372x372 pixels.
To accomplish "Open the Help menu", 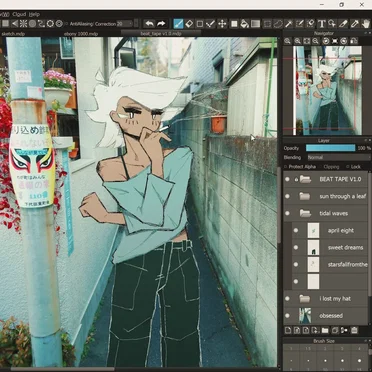I will (34, 14).
